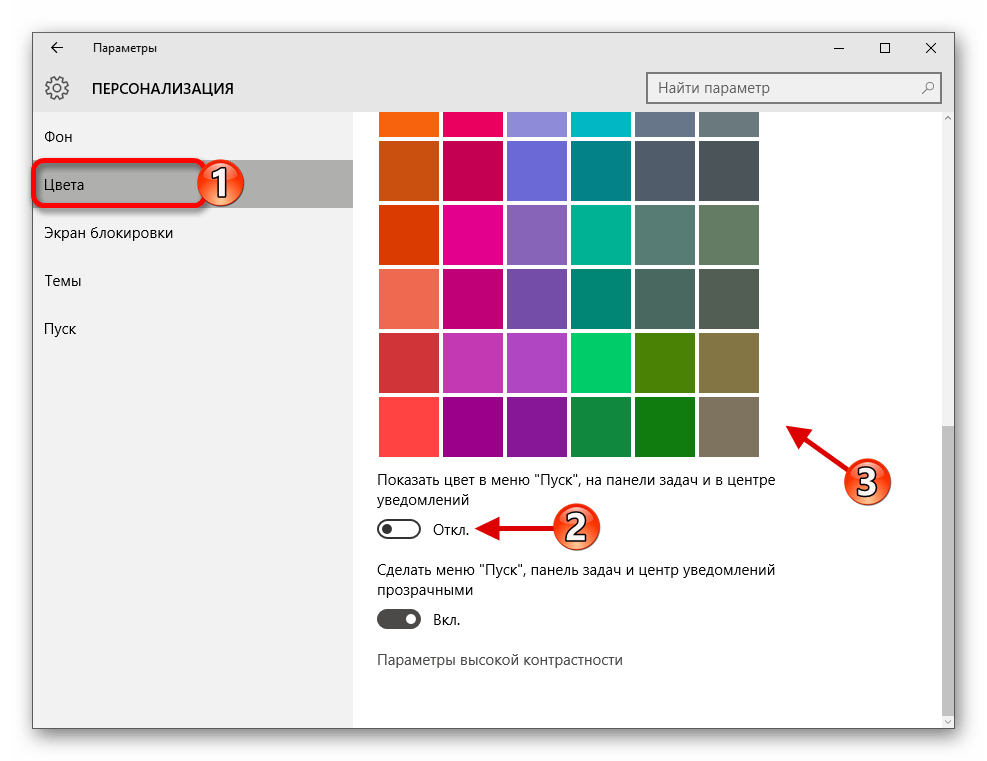This screenshot has height=761, width=987.
Task: Open Экран блокировки settings
Action: pos(108,233)
